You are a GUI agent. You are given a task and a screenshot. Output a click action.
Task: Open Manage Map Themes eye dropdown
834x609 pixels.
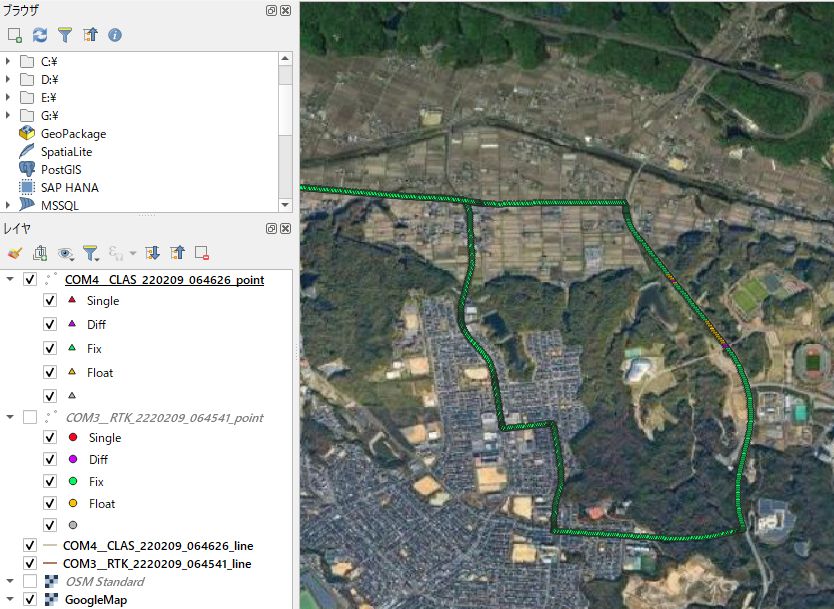67,253
